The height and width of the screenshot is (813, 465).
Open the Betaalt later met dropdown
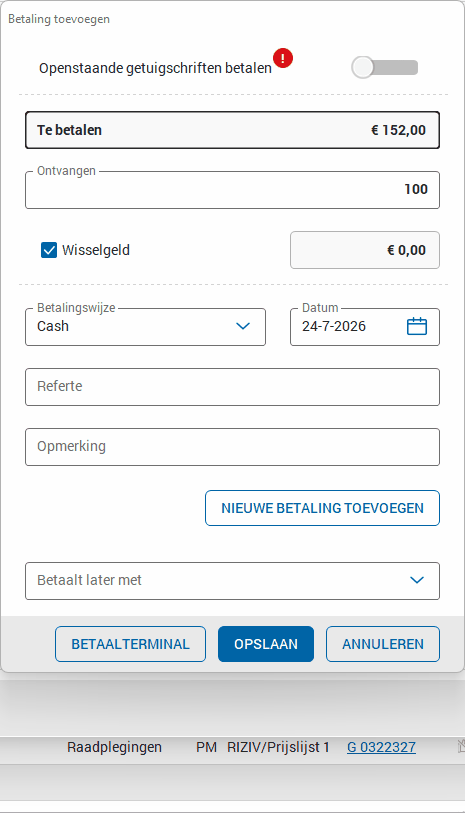232,581
